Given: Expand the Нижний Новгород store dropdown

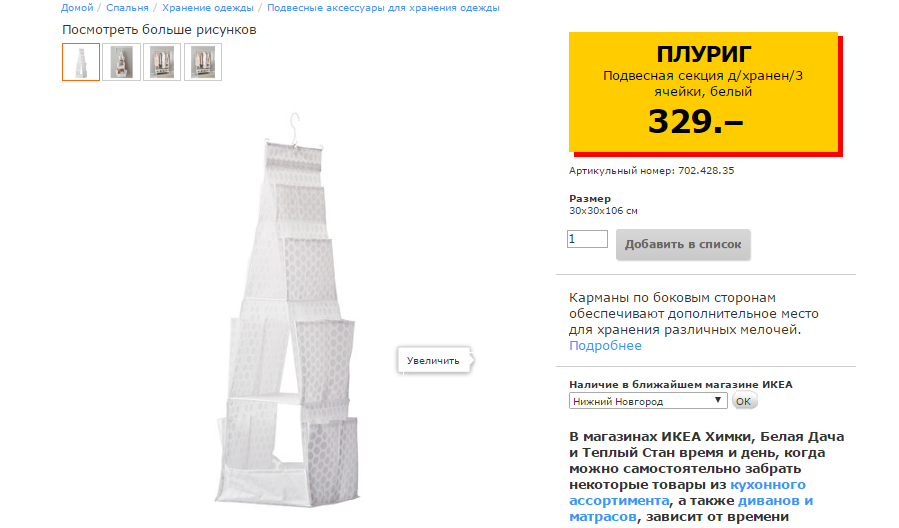Looking at the screenshot, I should (648, 401).
